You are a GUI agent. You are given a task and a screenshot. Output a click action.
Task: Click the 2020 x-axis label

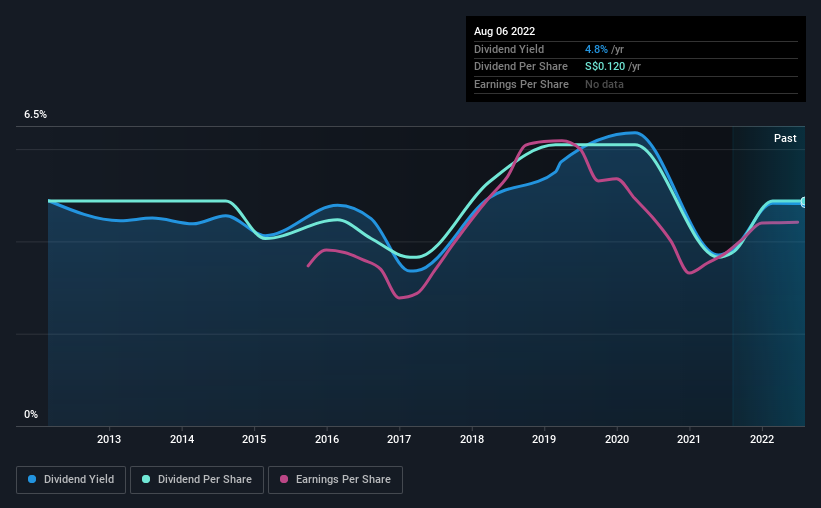pyautogui.click(x=617, y=439)
